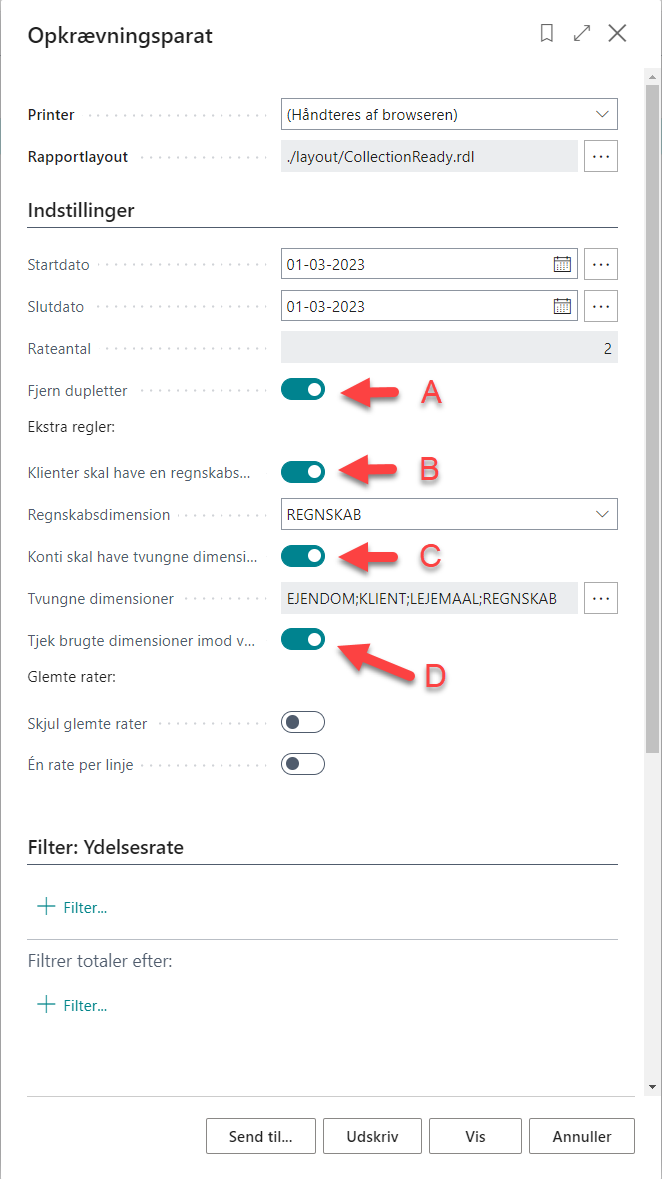Open the Printer dropdown list
This screenshot has height=1179, width=662.
449,114
